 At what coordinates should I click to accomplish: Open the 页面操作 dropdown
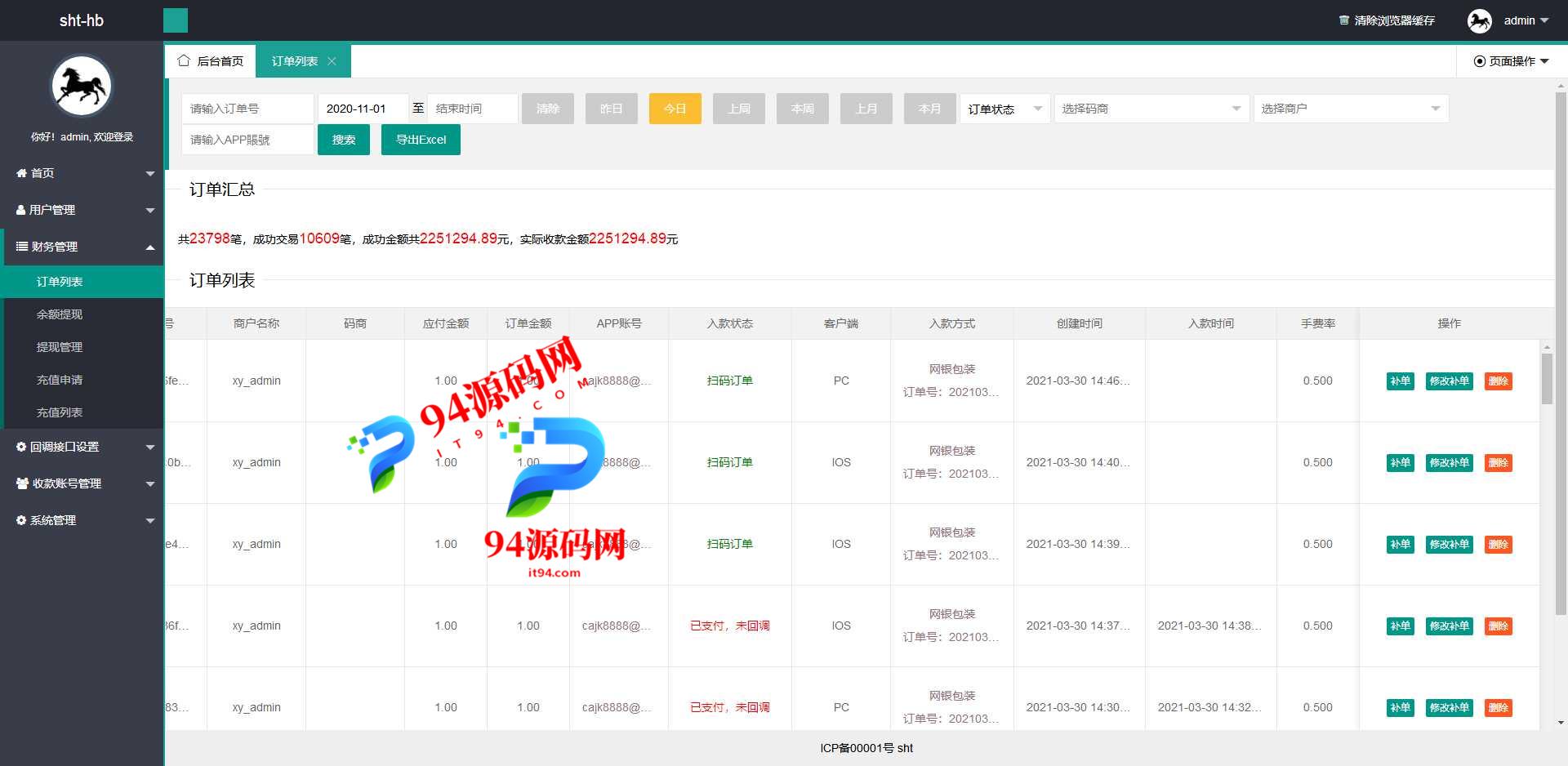click(x=1512, y=61)
